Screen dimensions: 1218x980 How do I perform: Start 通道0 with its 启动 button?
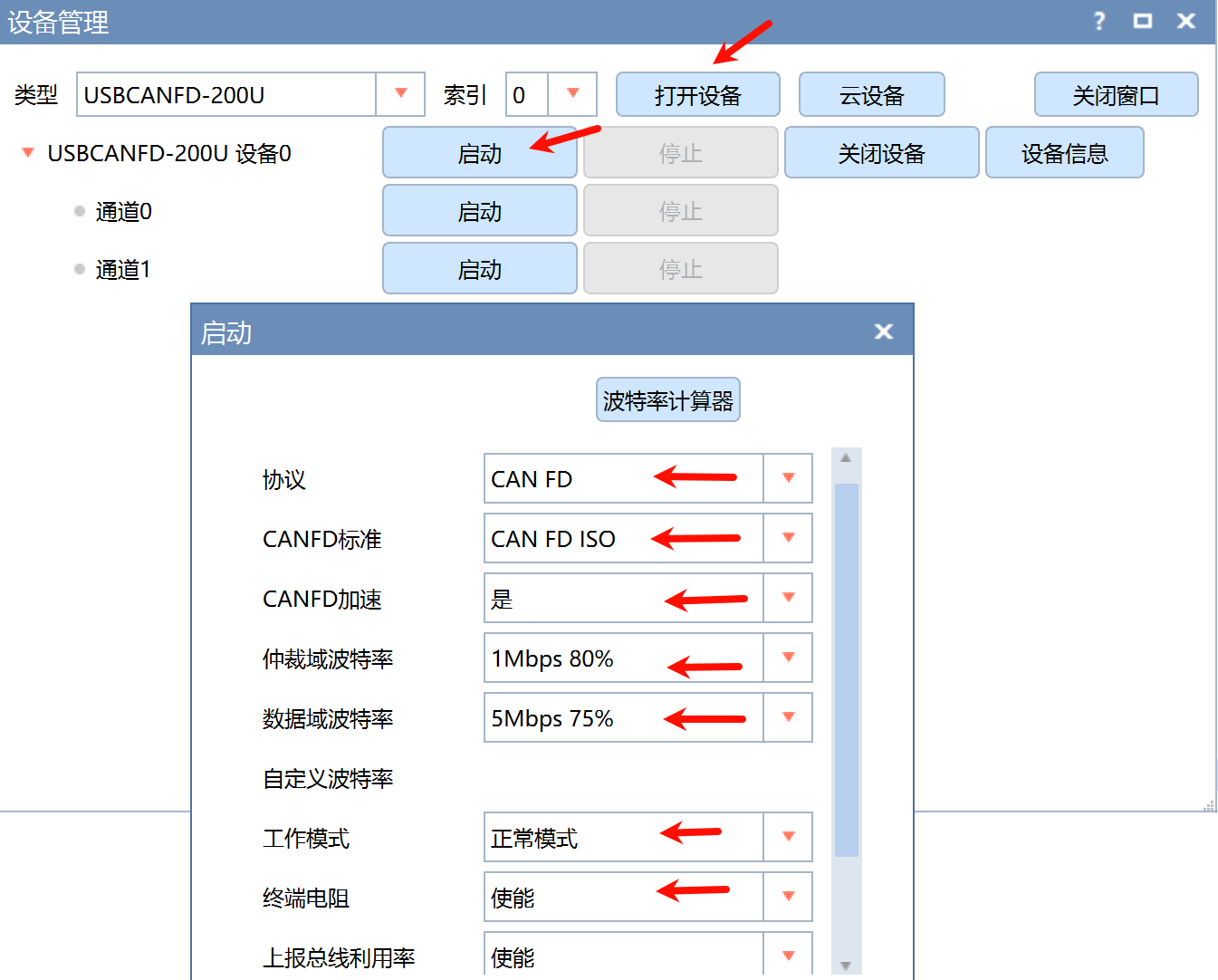[480, 210]
